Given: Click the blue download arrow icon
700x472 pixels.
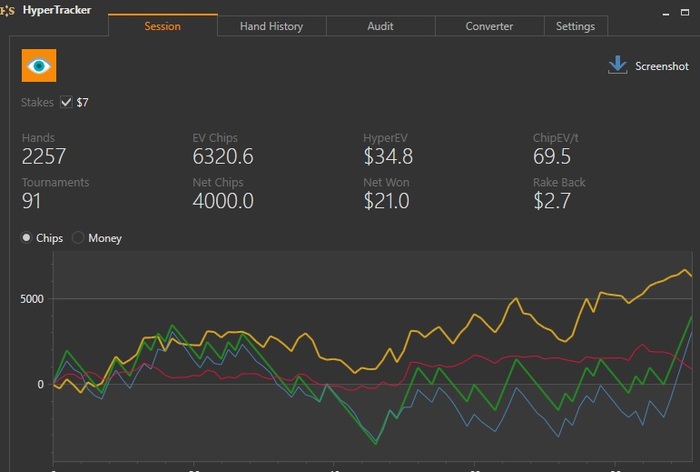Looking at the screenshot, I should 617,65.
